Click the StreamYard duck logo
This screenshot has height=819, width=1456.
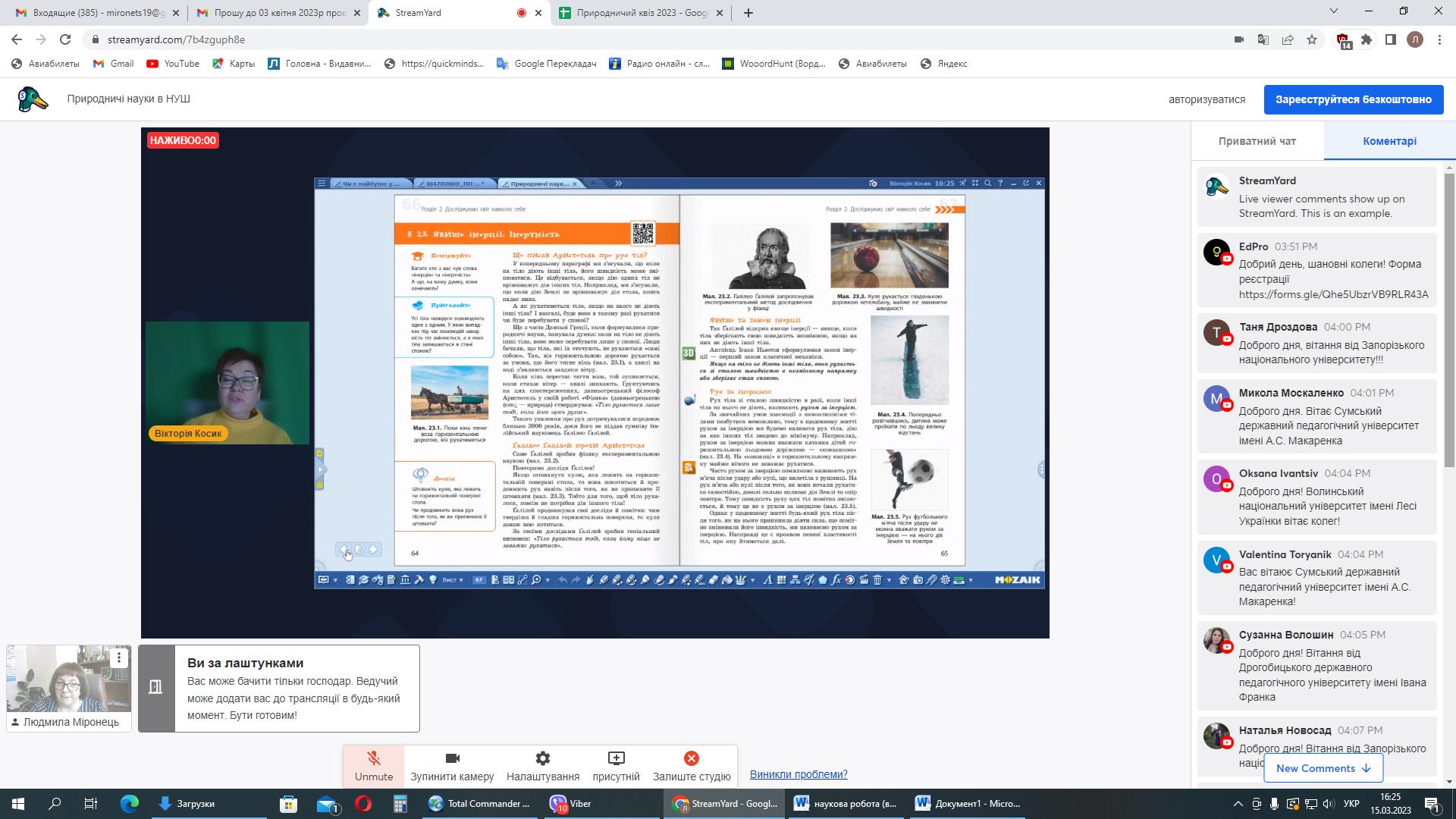click(x=33, y=99)
